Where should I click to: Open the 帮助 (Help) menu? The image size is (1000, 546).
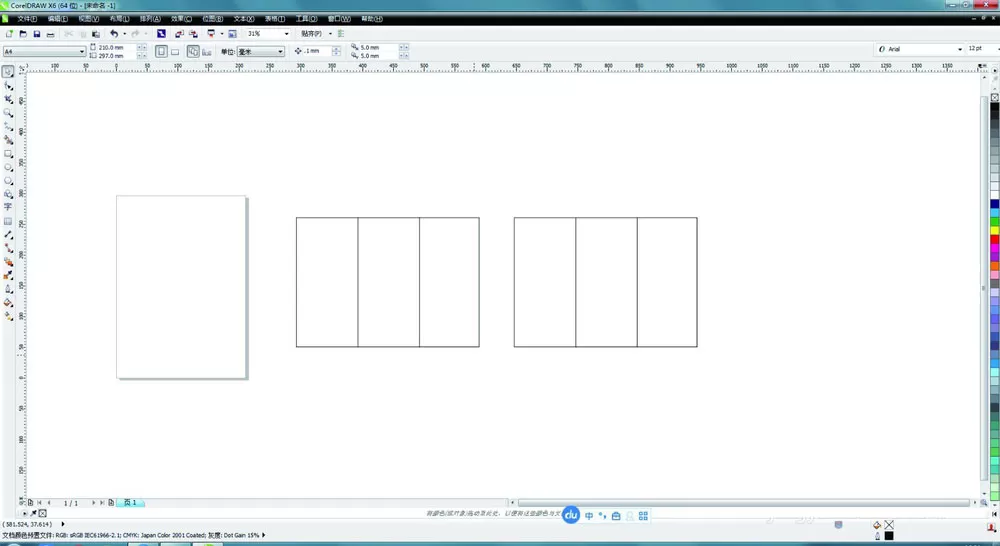click(372, 19)
